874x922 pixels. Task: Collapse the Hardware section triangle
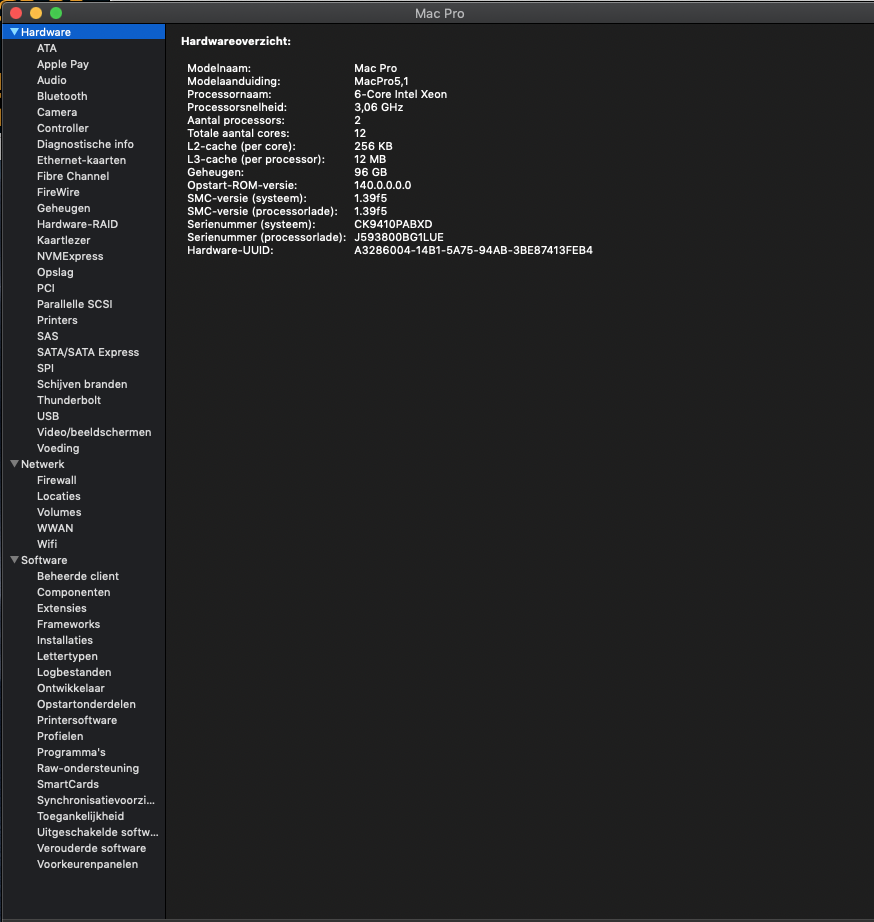(15, 32)
